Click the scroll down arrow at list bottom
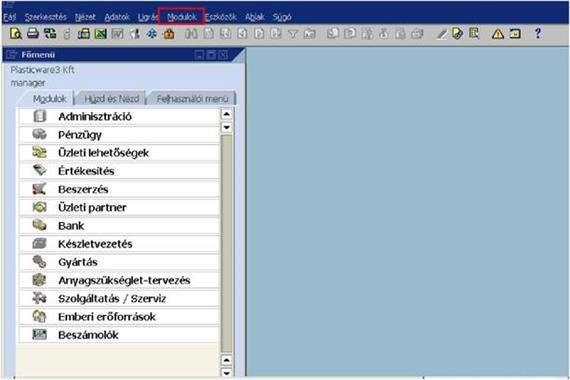The width and height of the screenshot is (570, 380). pos(226,372)
